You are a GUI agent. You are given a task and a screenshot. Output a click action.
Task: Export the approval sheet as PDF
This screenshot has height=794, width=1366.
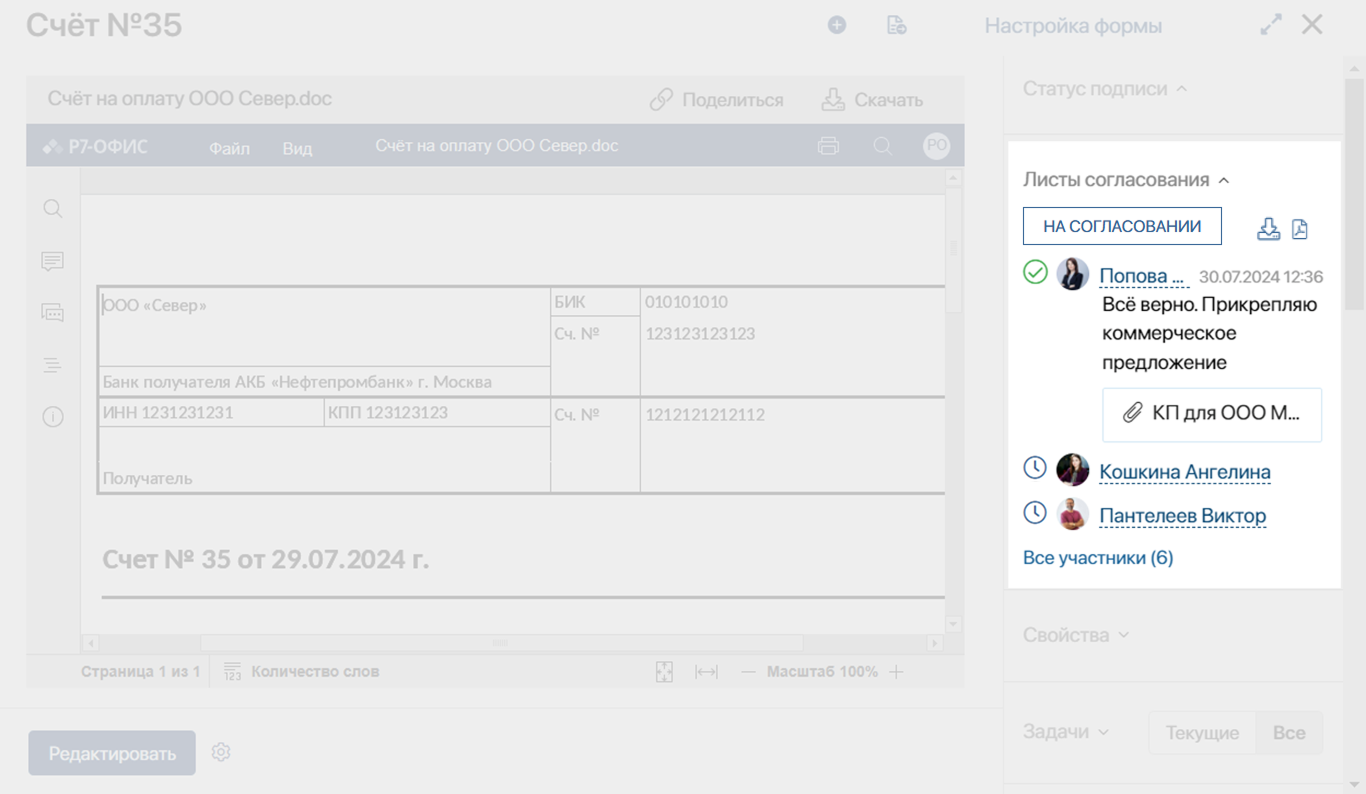click(1300, 229)
